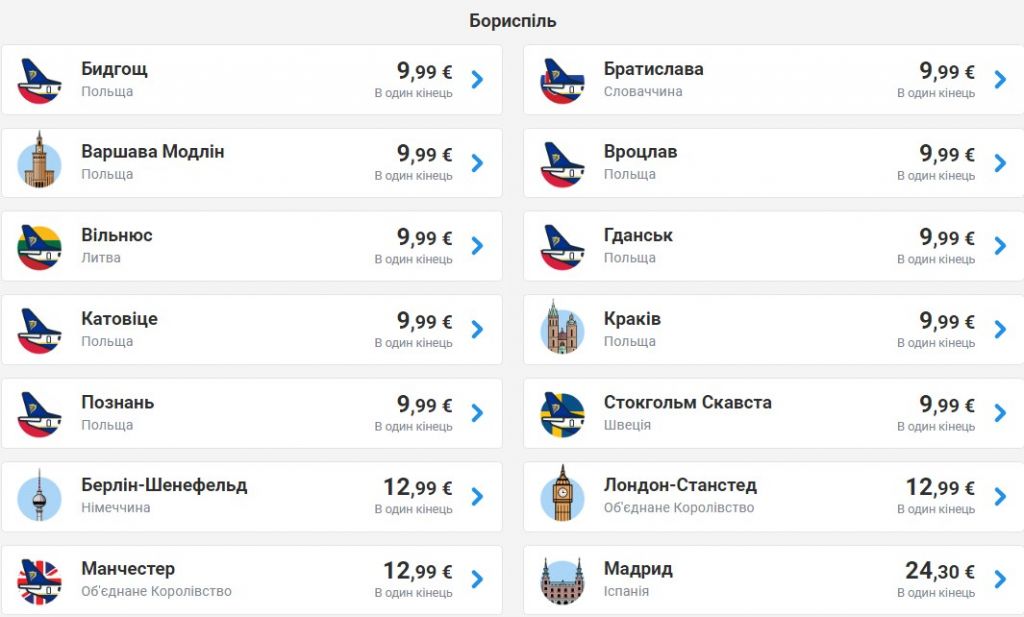This screenshot has height=617, width=1024.
Task: Expand the Мадрид offer chevron
Action: tap(1000, 579)
